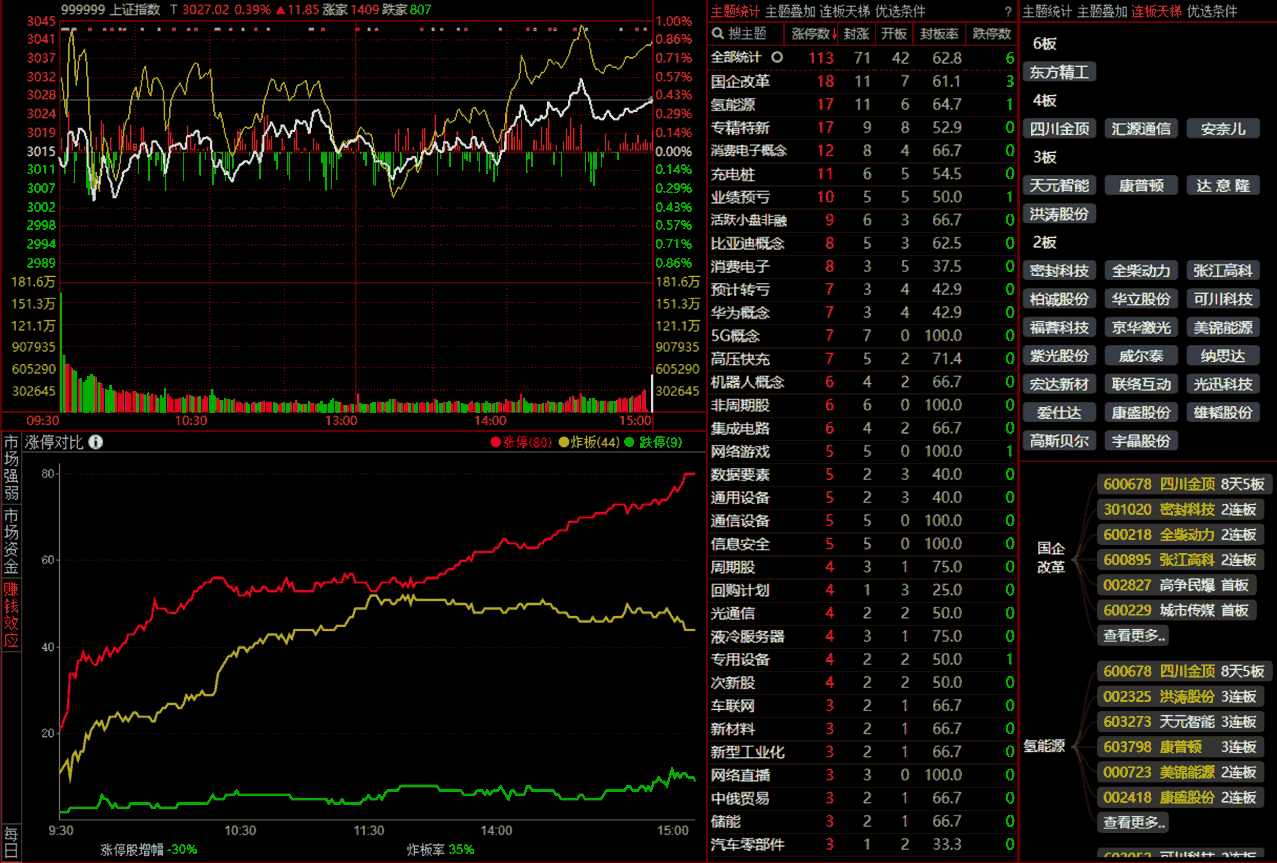Open the white 主题统计 tab above 6板
Screen dimensions: 1277x863
click(x=1047, y=12)
